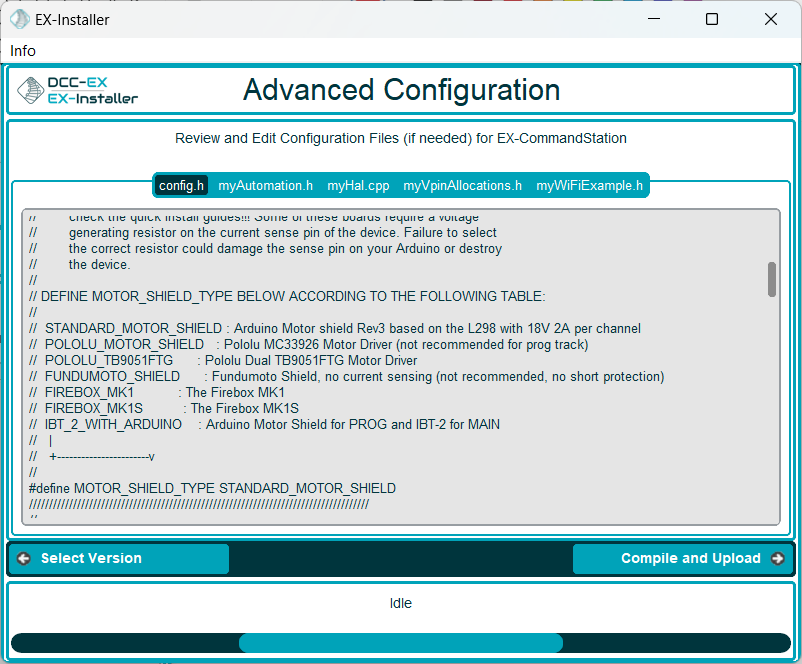Open the Info menu
The height and width of the screenshot is (664, 802).
click(23, 51)
